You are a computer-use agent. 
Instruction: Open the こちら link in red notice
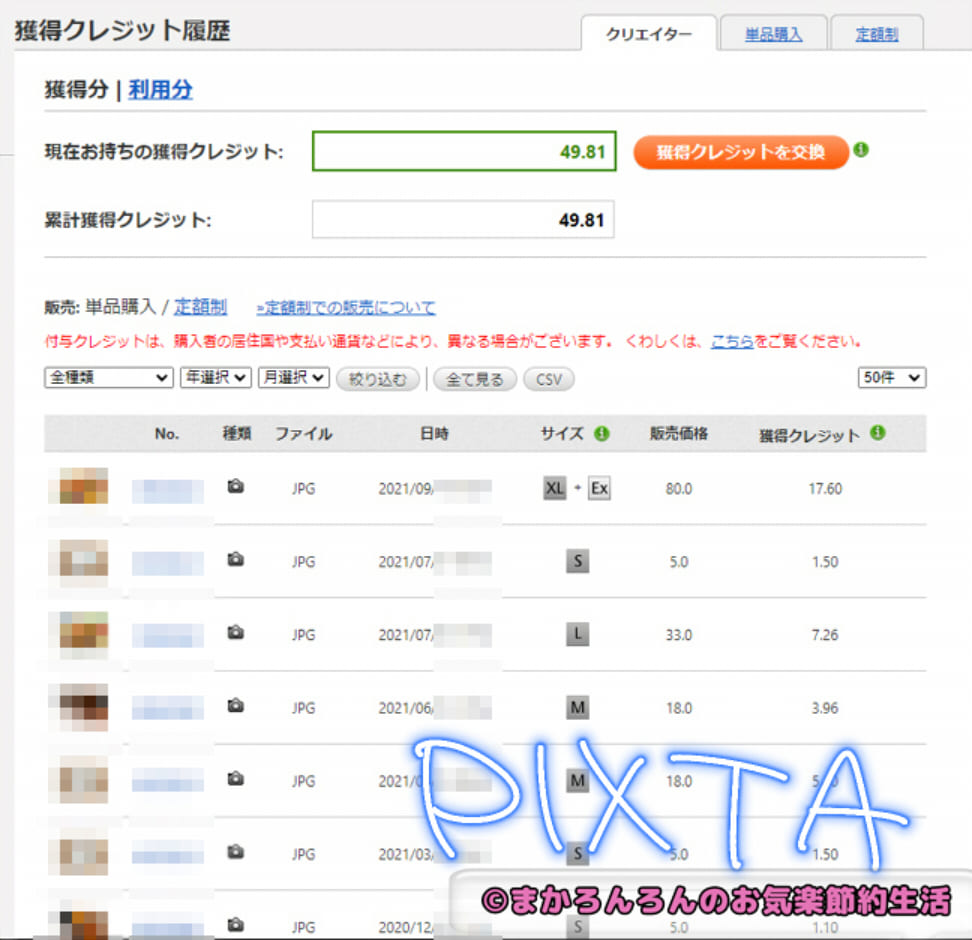point(731,341)
